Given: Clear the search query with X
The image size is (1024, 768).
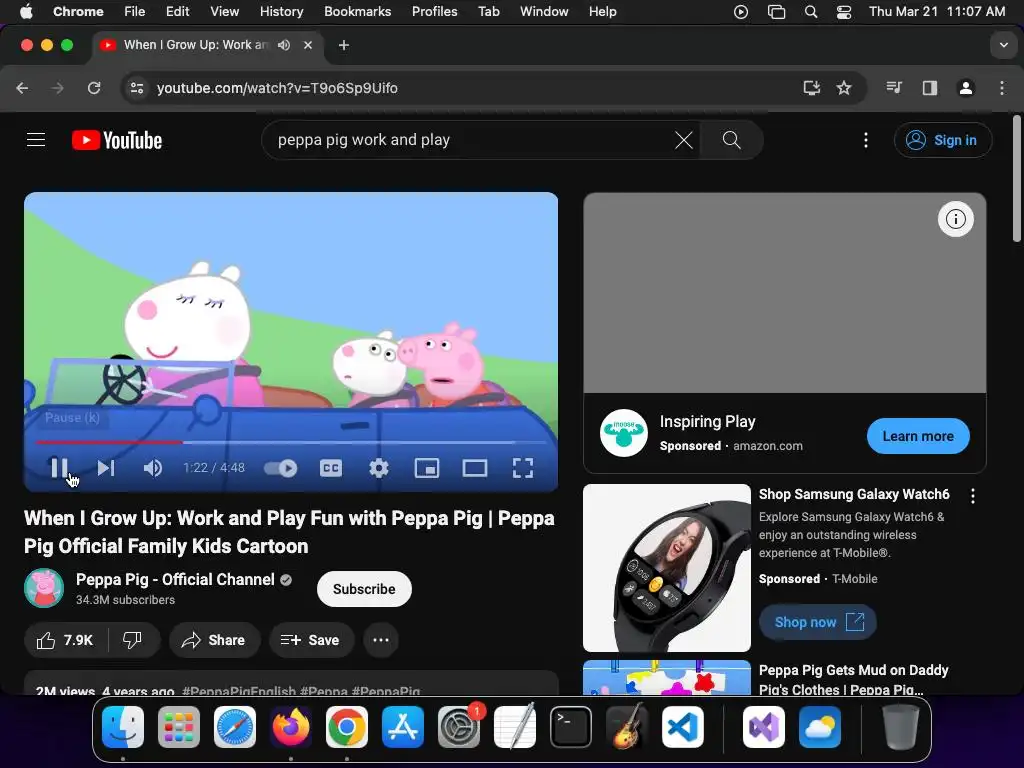Looking at the screenshot, I should 684,140.
